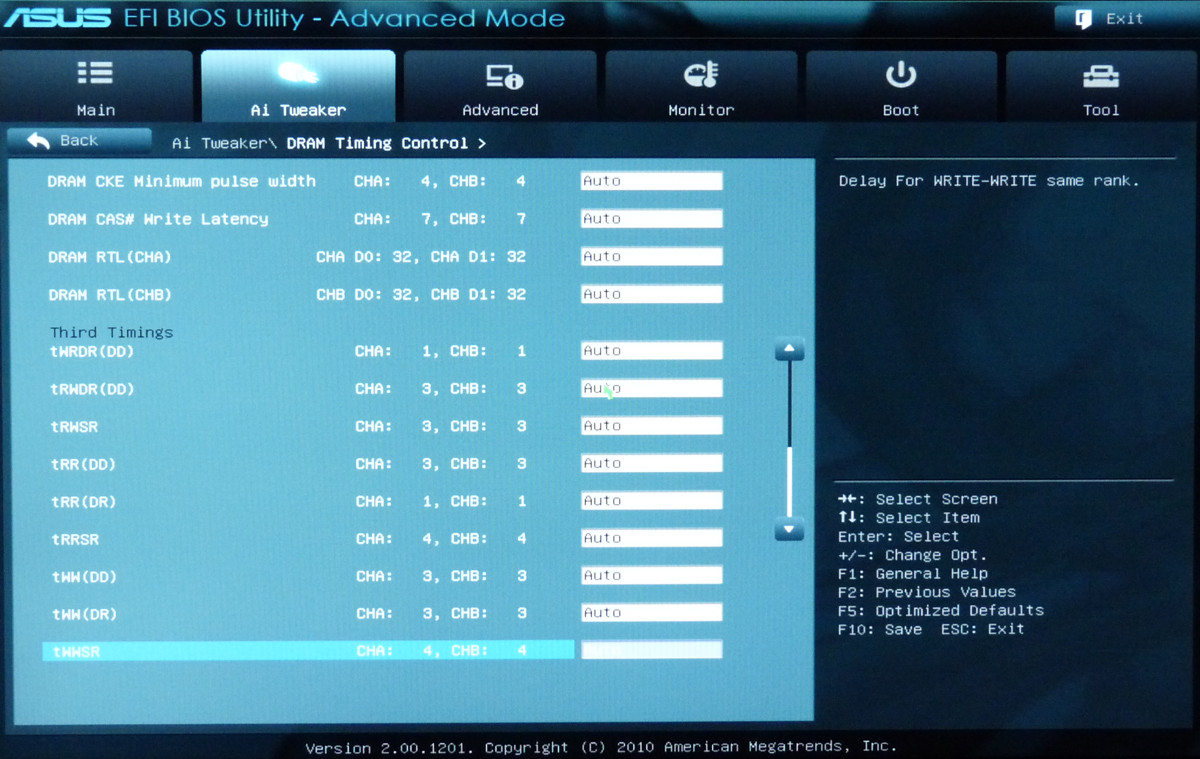Click the Auto field for tWW(DR)
Image resolution: width=1200 pixels, height=759 pixels.
coord(651,613)
